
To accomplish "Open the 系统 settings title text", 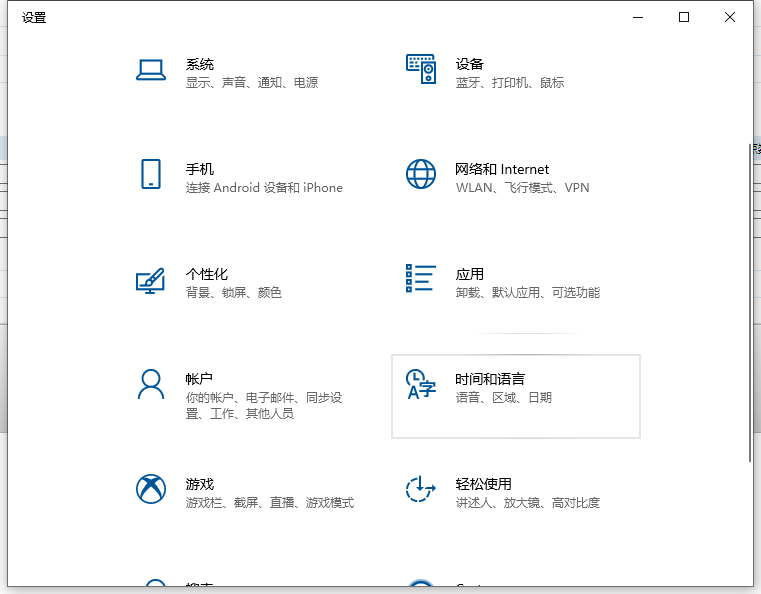I will click(x=199, y=64).
